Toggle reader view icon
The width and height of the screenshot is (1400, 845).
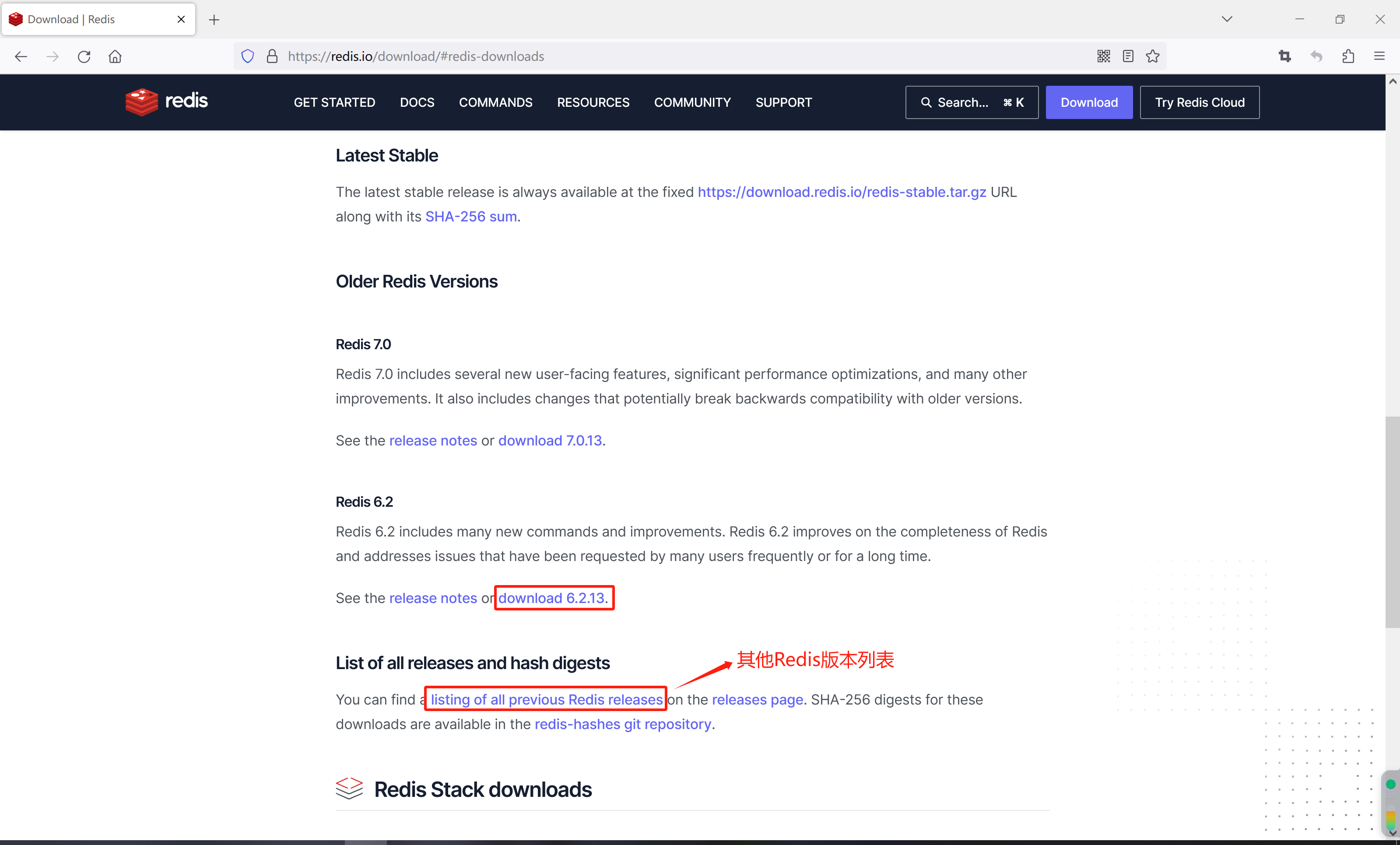1128,56
